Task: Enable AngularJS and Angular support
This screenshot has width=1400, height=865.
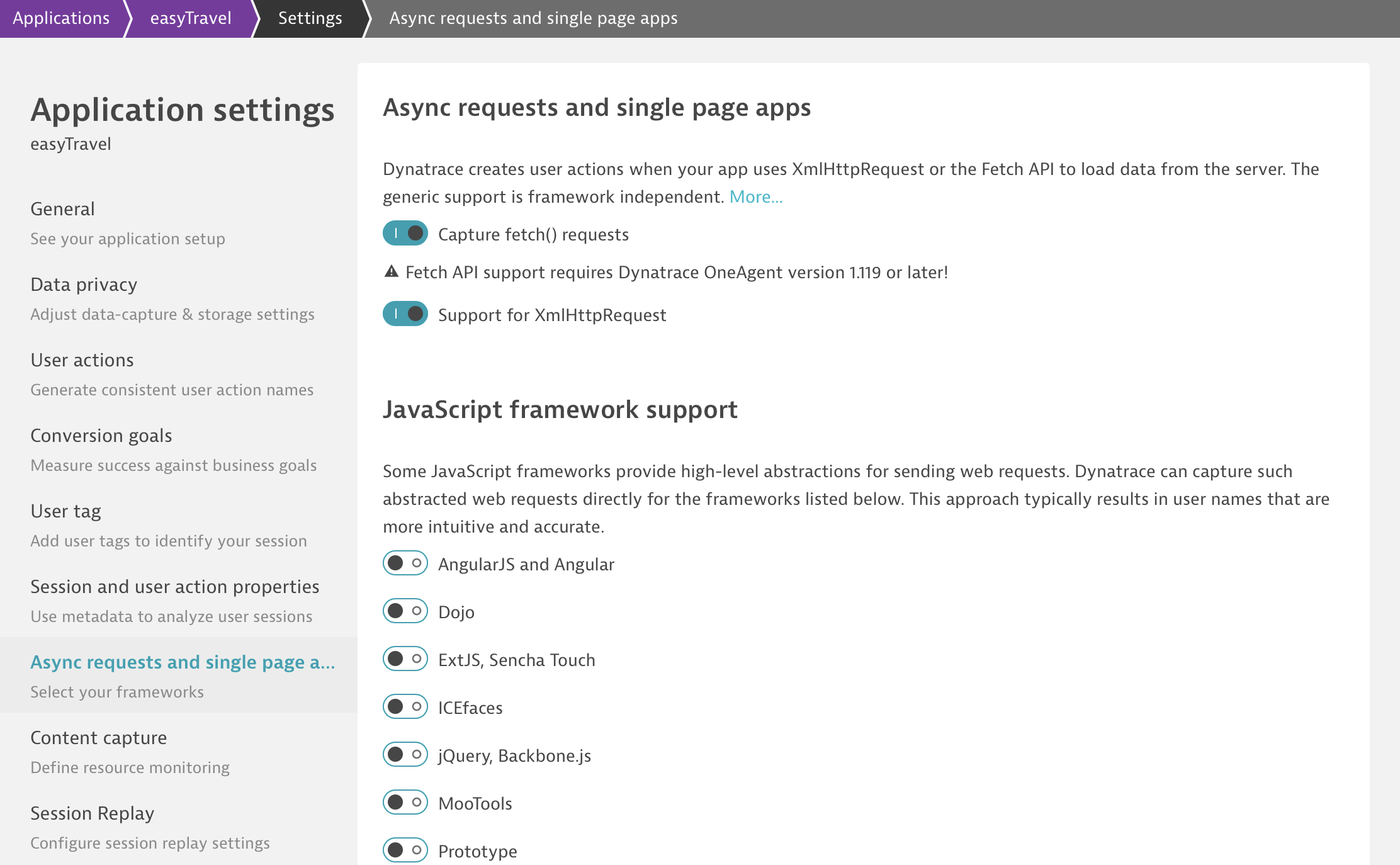Action: (x=405, y=563)
